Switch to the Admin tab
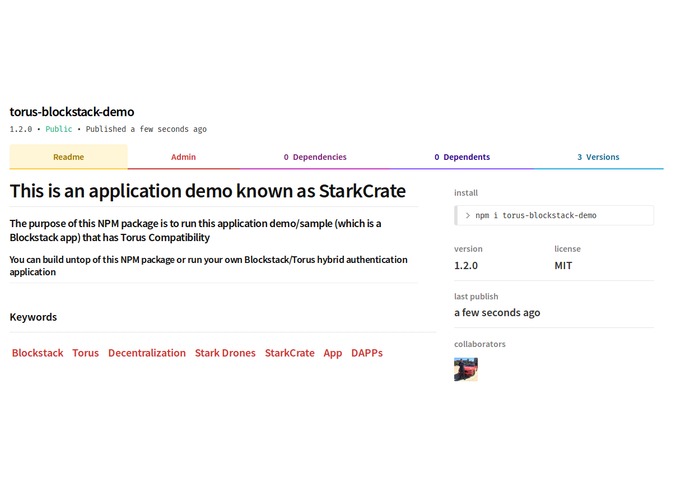The width and height of the screenshot is (695, 494). tap(184, 157)
